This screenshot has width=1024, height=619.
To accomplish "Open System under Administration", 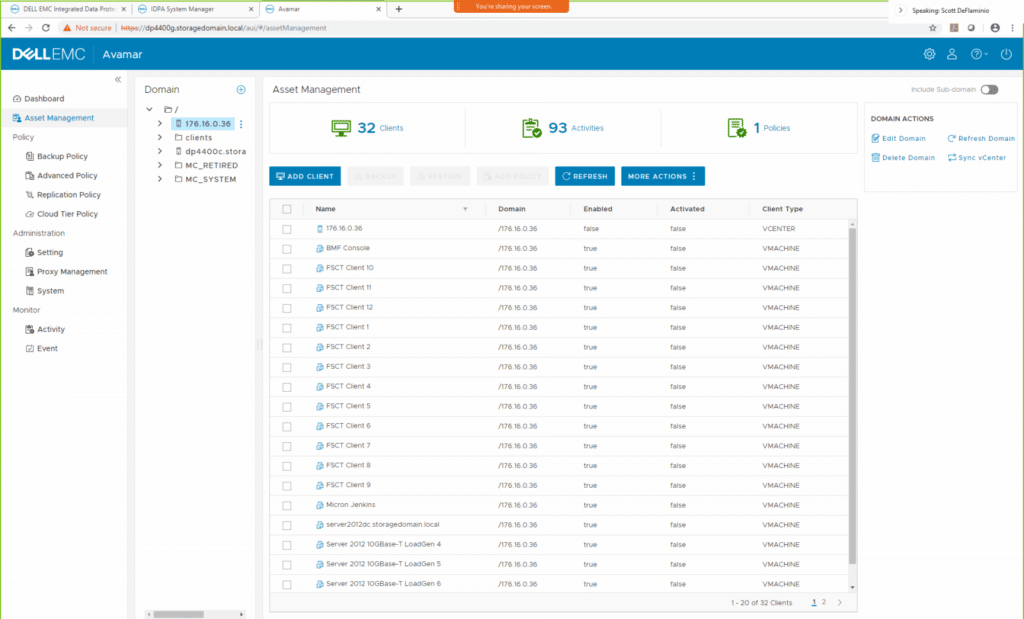I will (x=50, y=291).
